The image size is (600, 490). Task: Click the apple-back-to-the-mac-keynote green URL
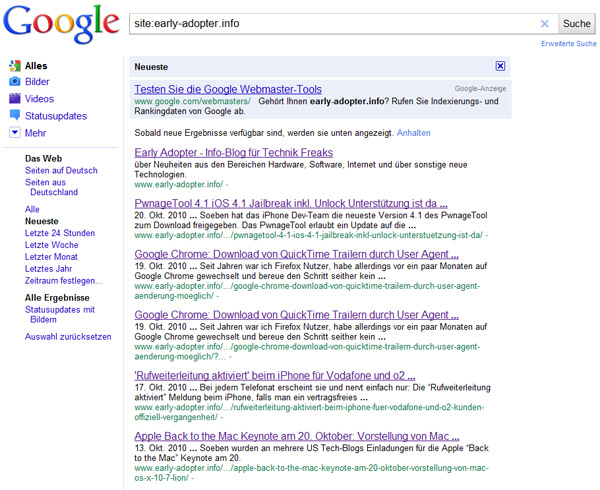point(311,473)
